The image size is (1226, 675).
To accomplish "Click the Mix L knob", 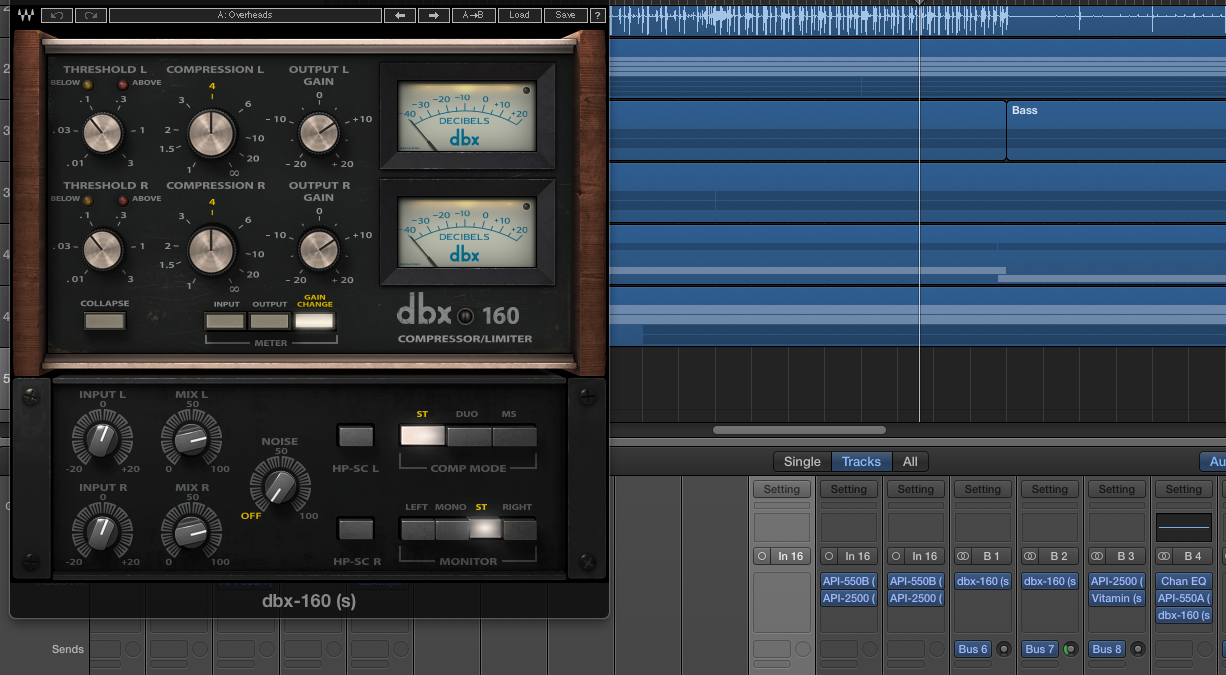I will (190, 440).
